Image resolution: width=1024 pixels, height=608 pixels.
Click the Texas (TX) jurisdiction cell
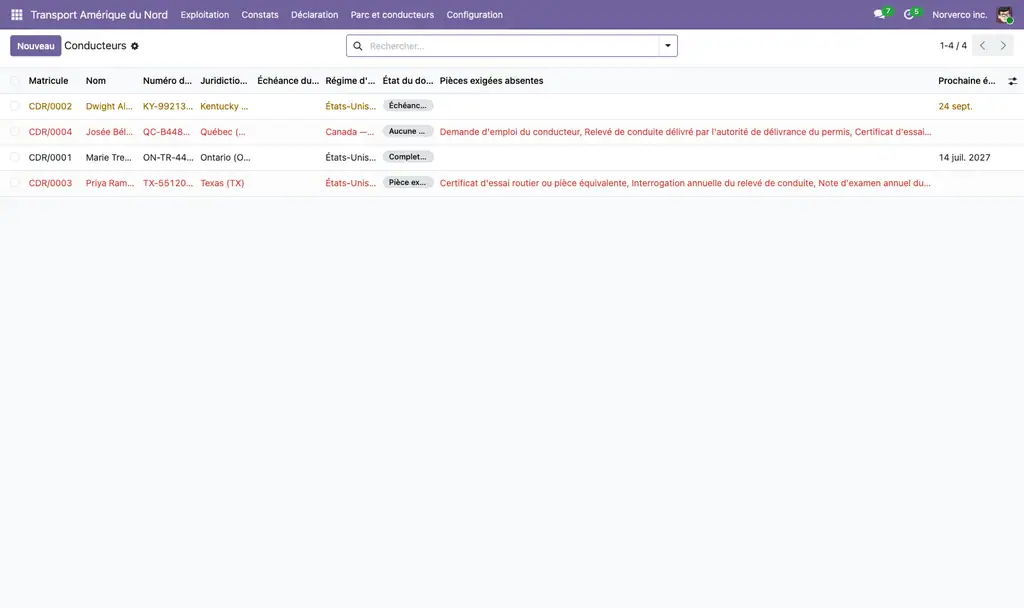tap(222, 183)
